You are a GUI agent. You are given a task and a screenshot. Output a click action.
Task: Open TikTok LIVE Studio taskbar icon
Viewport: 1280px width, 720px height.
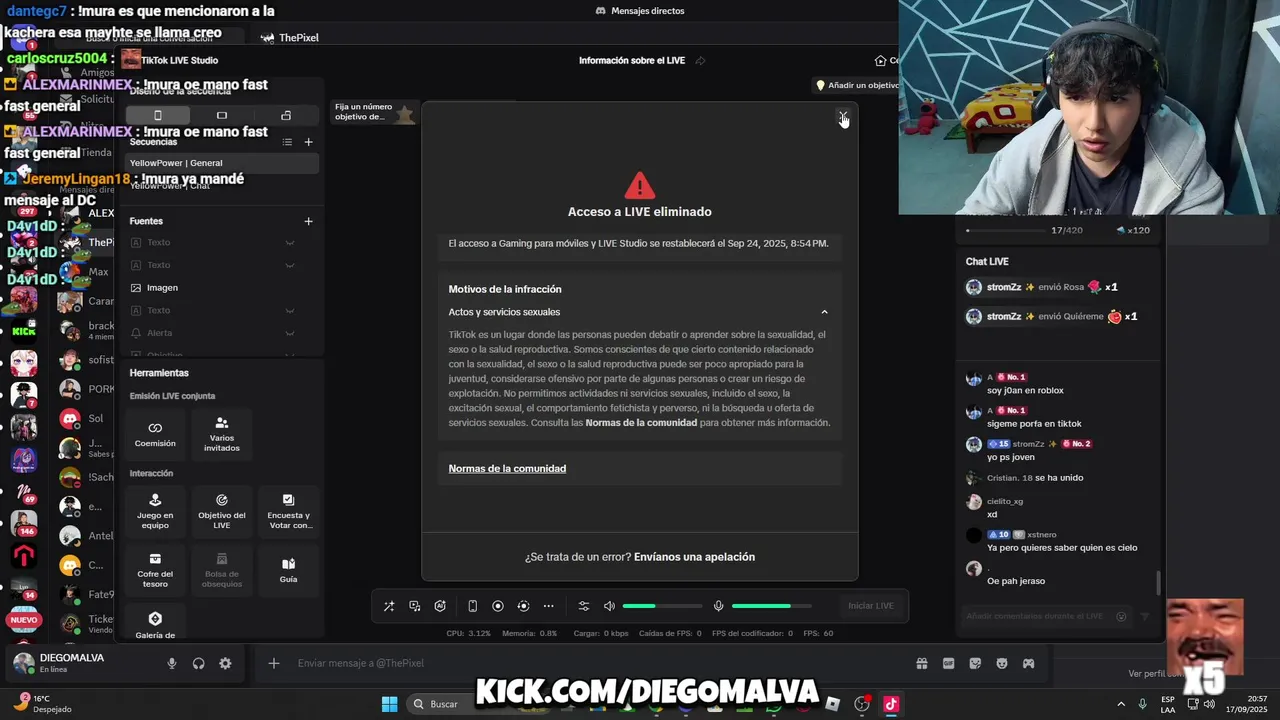coord(890,704)
